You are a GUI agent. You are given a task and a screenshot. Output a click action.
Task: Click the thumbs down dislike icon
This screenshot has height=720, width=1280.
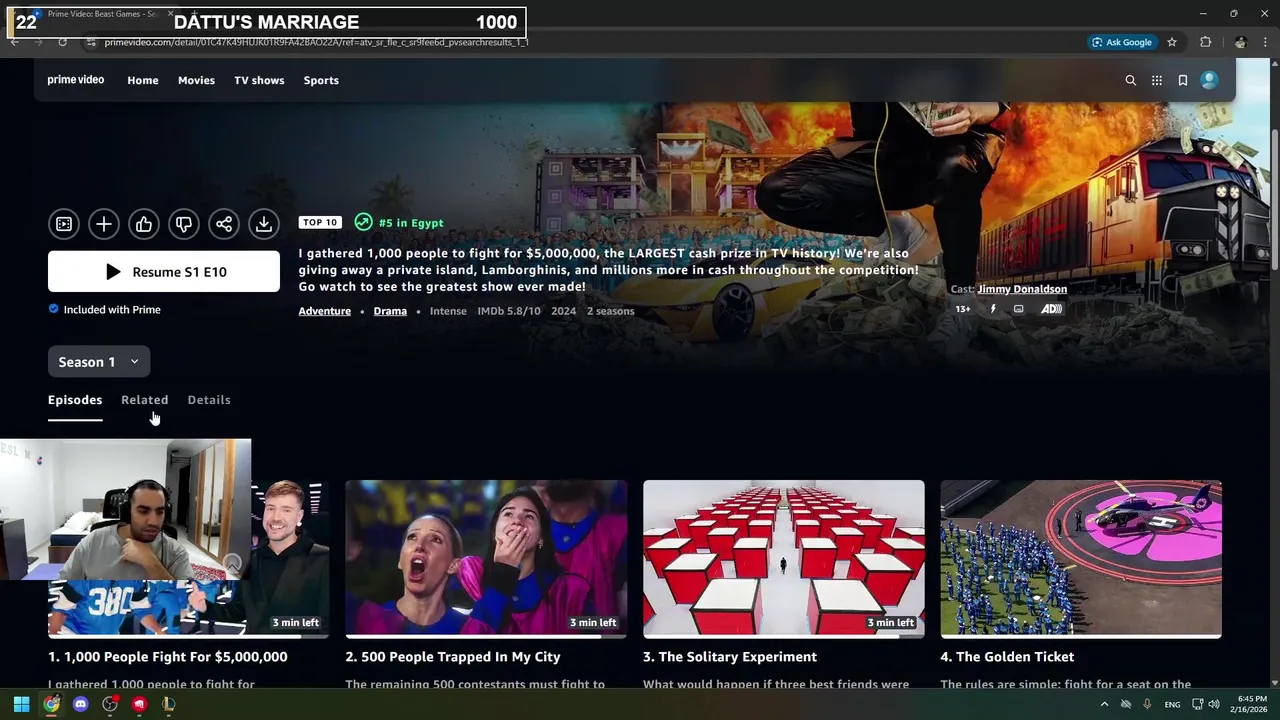pos(184,224)
